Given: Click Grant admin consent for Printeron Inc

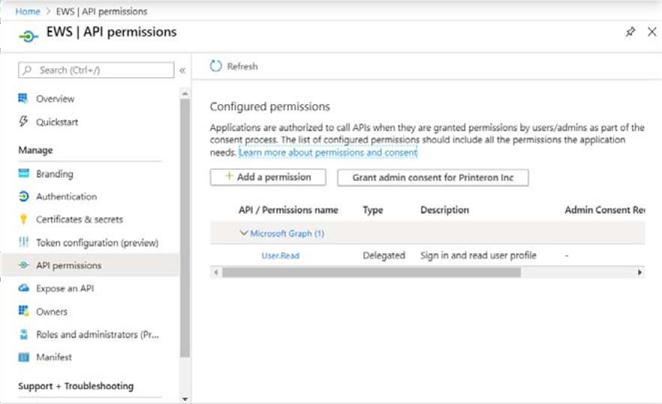Looking at the screenshot, I should click(x=433, y=178).
